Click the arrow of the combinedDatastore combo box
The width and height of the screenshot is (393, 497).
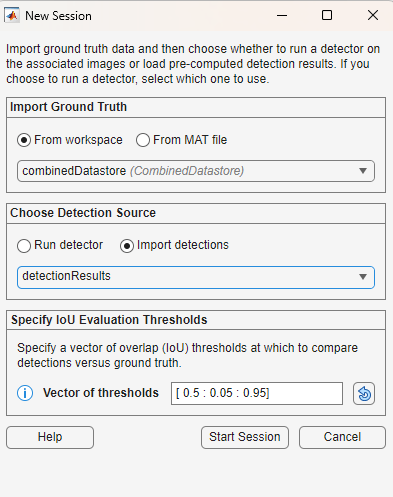363,171
